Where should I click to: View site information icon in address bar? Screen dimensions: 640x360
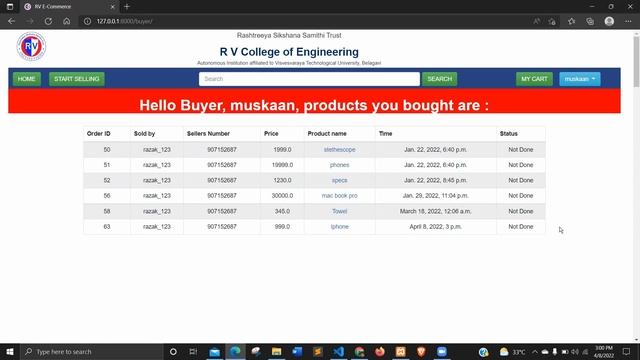tap(87, 21)
